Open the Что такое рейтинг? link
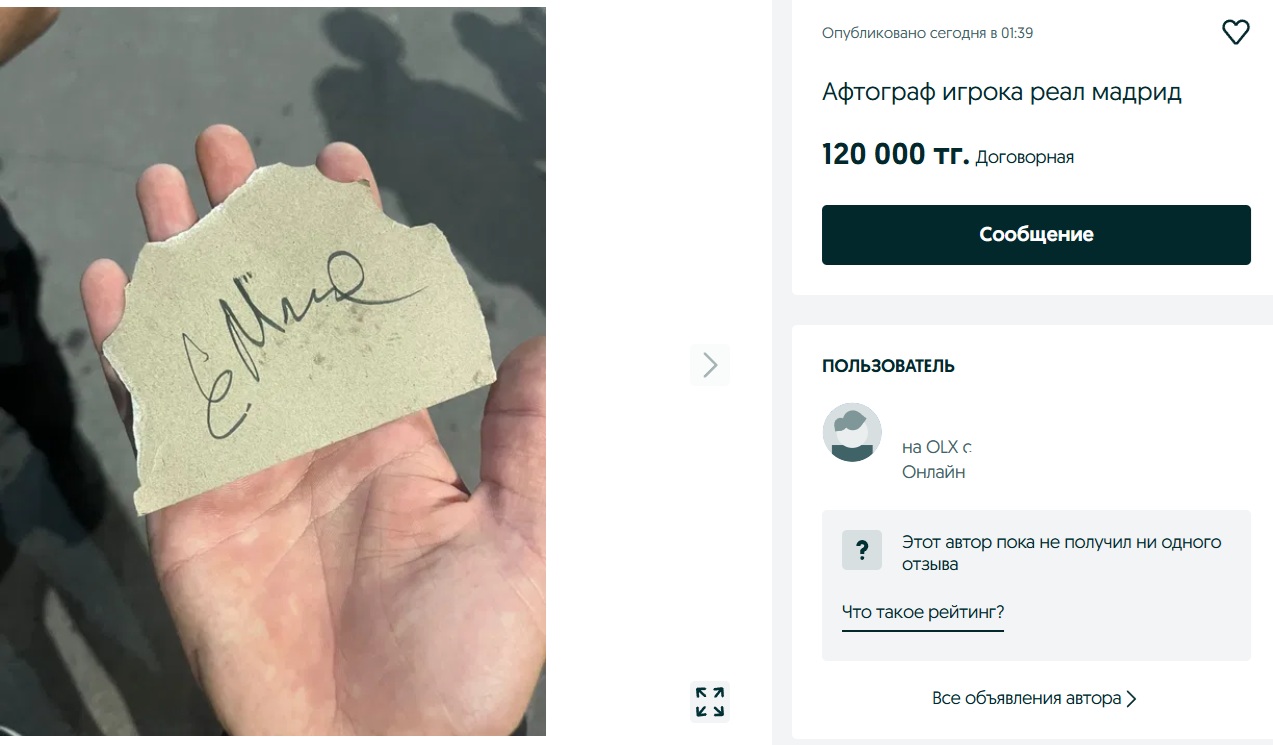The image size is (1273, 745). click(923, 612)
